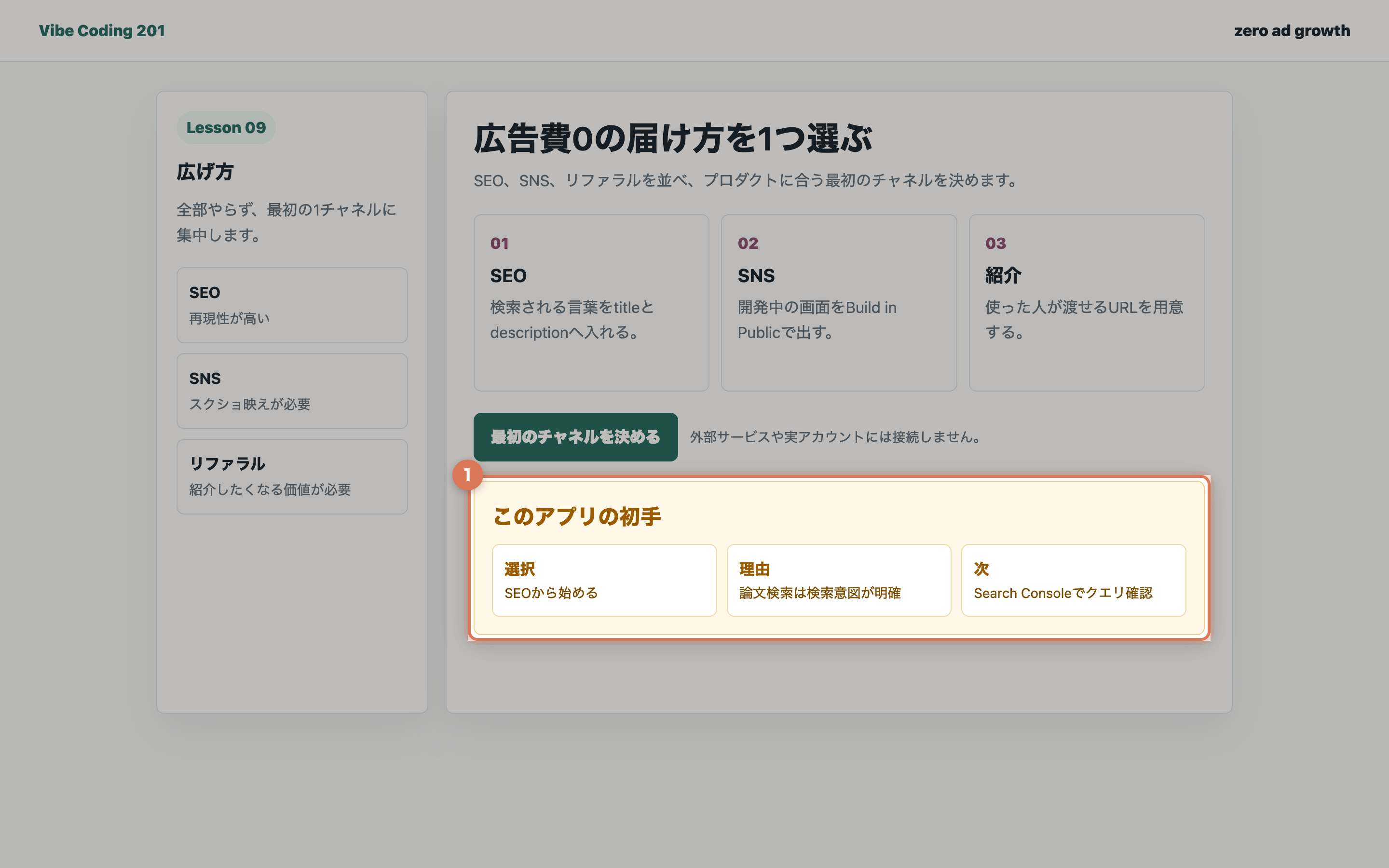1389x868 pixels.
Task: Click the 次 Search Consoleでクエリ確認 card
Action: pyautogui.click(x=1073, y=581)
